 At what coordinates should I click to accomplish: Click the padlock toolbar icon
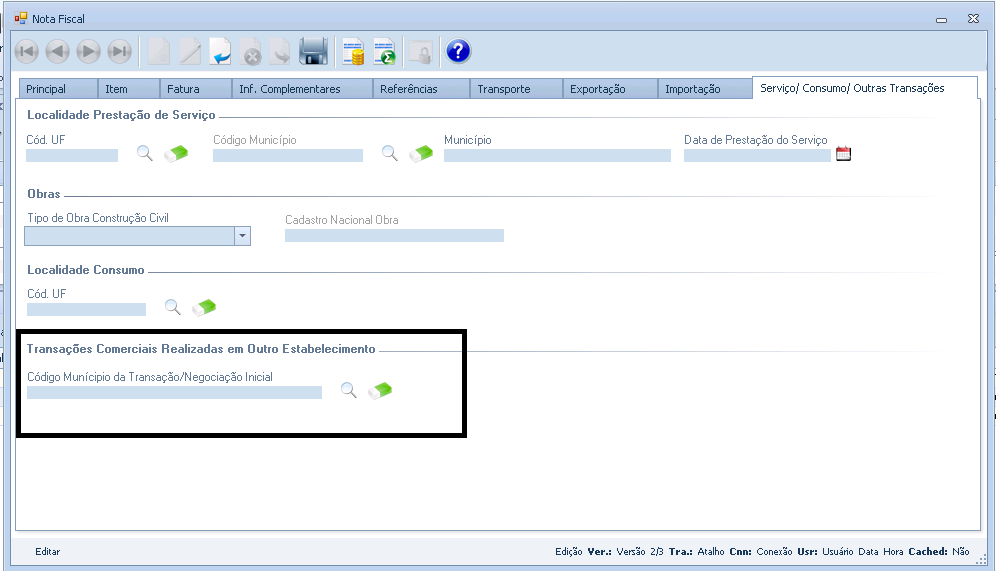pos(421,51)
